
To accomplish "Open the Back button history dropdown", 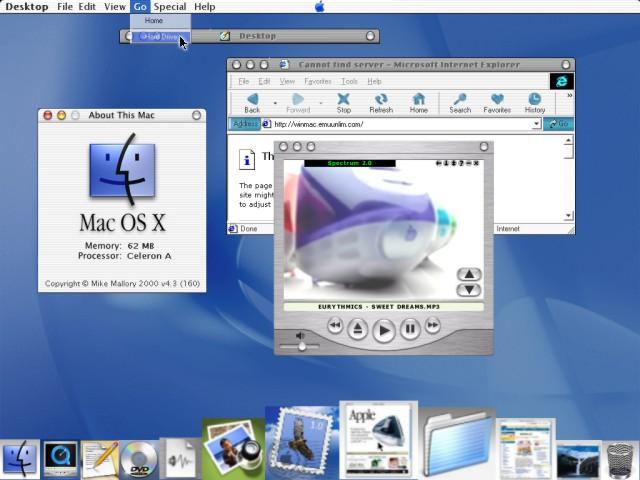I will (x=275, y=103).
